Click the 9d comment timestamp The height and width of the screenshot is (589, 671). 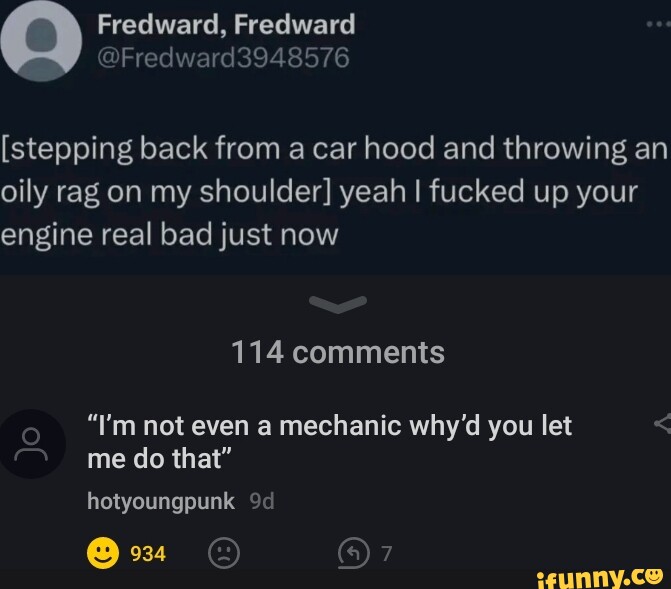point(261,501)
